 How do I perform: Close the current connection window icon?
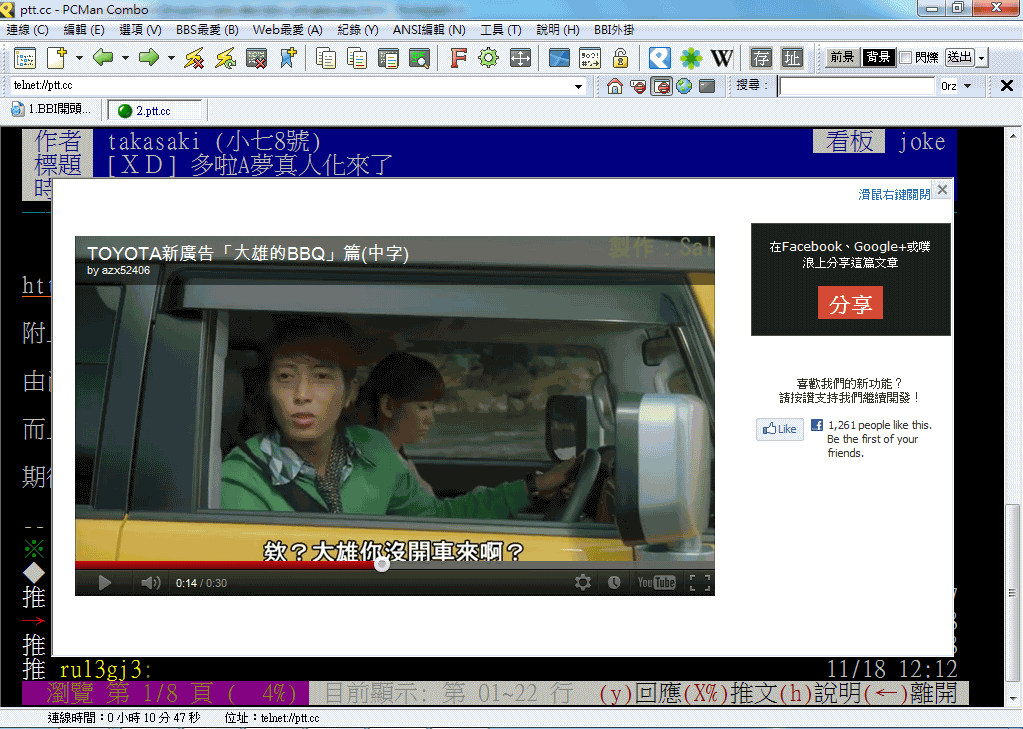[256, 58]
